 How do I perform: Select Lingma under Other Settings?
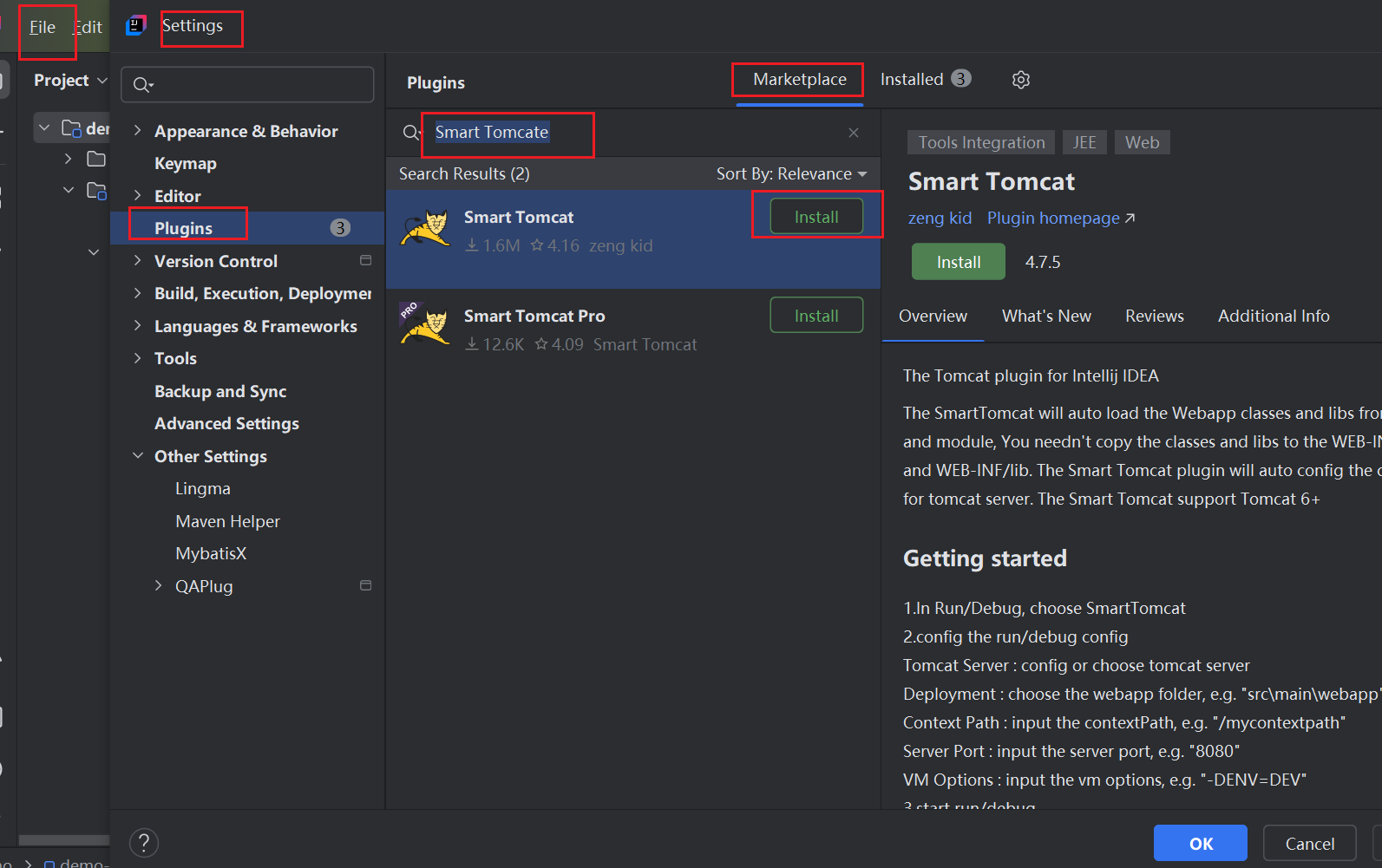(x=202, y=488)
